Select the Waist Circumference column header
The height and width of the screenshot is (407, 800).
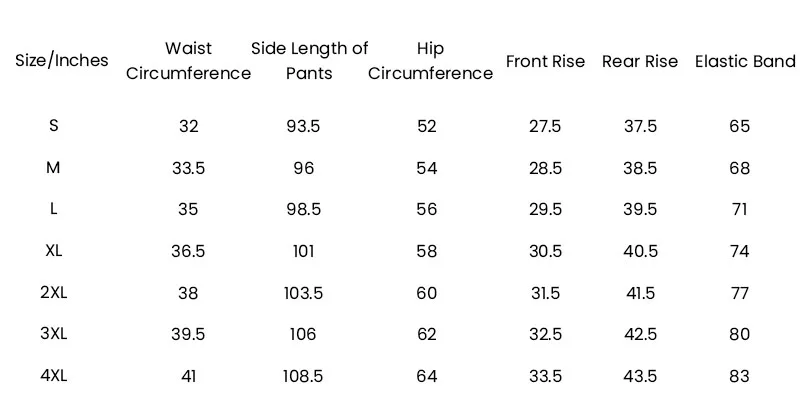(188, 61)
